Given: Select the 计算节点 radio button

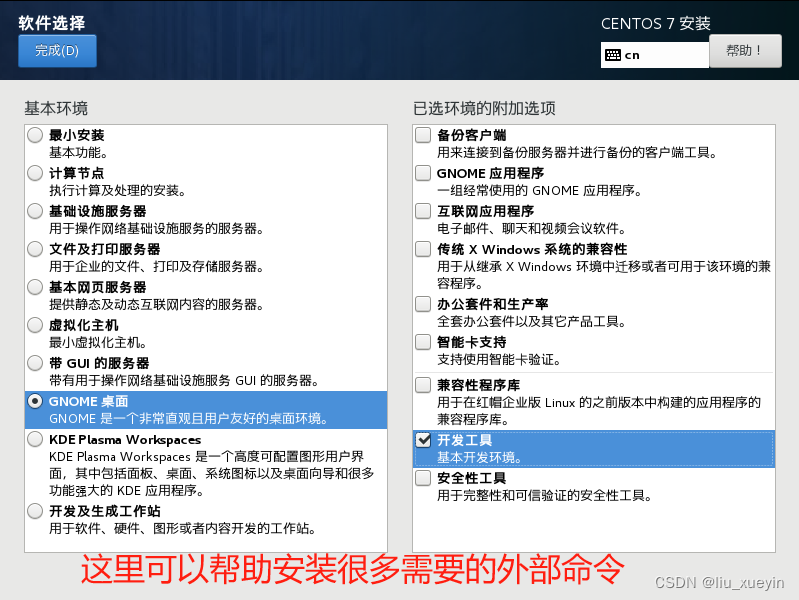Looking at the screenshot, I should [x=35, y=173].
